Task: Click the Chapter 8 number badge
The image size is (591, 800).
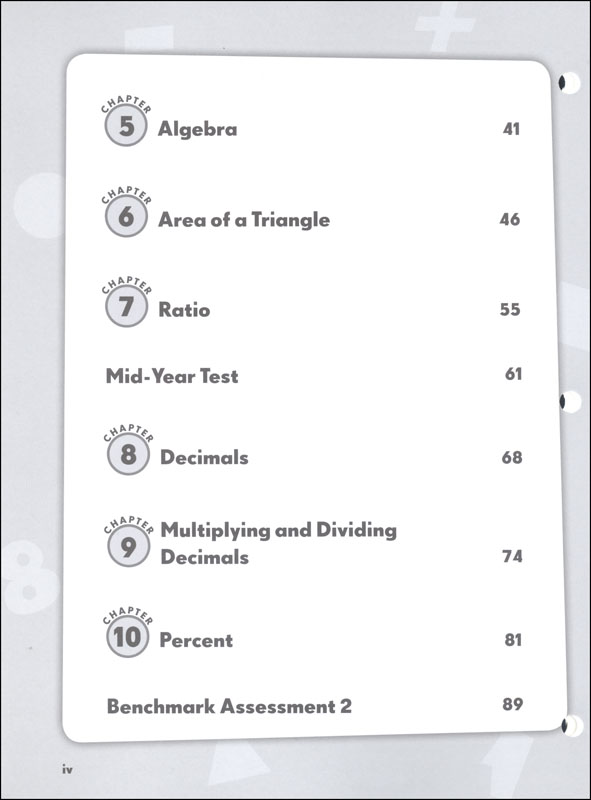Action: (x=129, y=454)
